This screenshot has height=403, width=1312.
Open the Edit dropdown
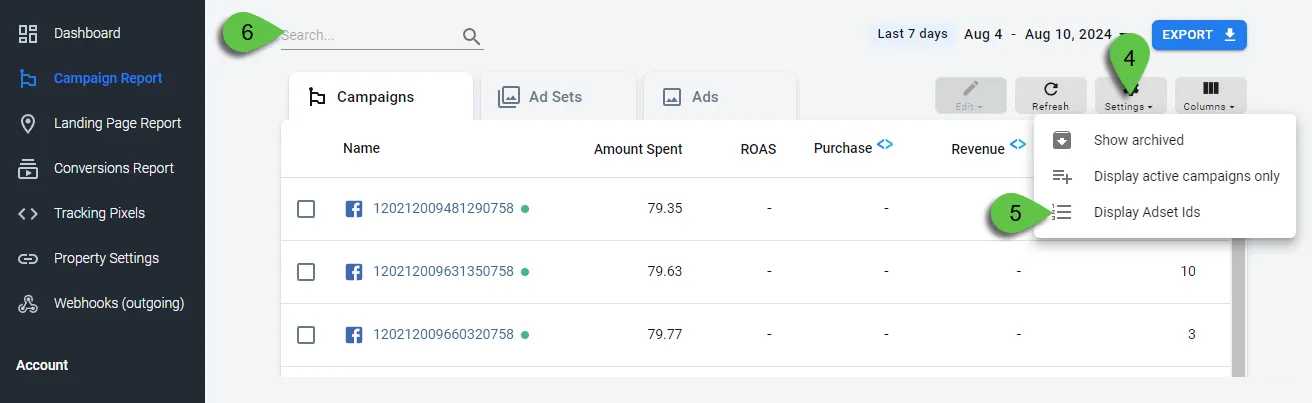[971, 96]
